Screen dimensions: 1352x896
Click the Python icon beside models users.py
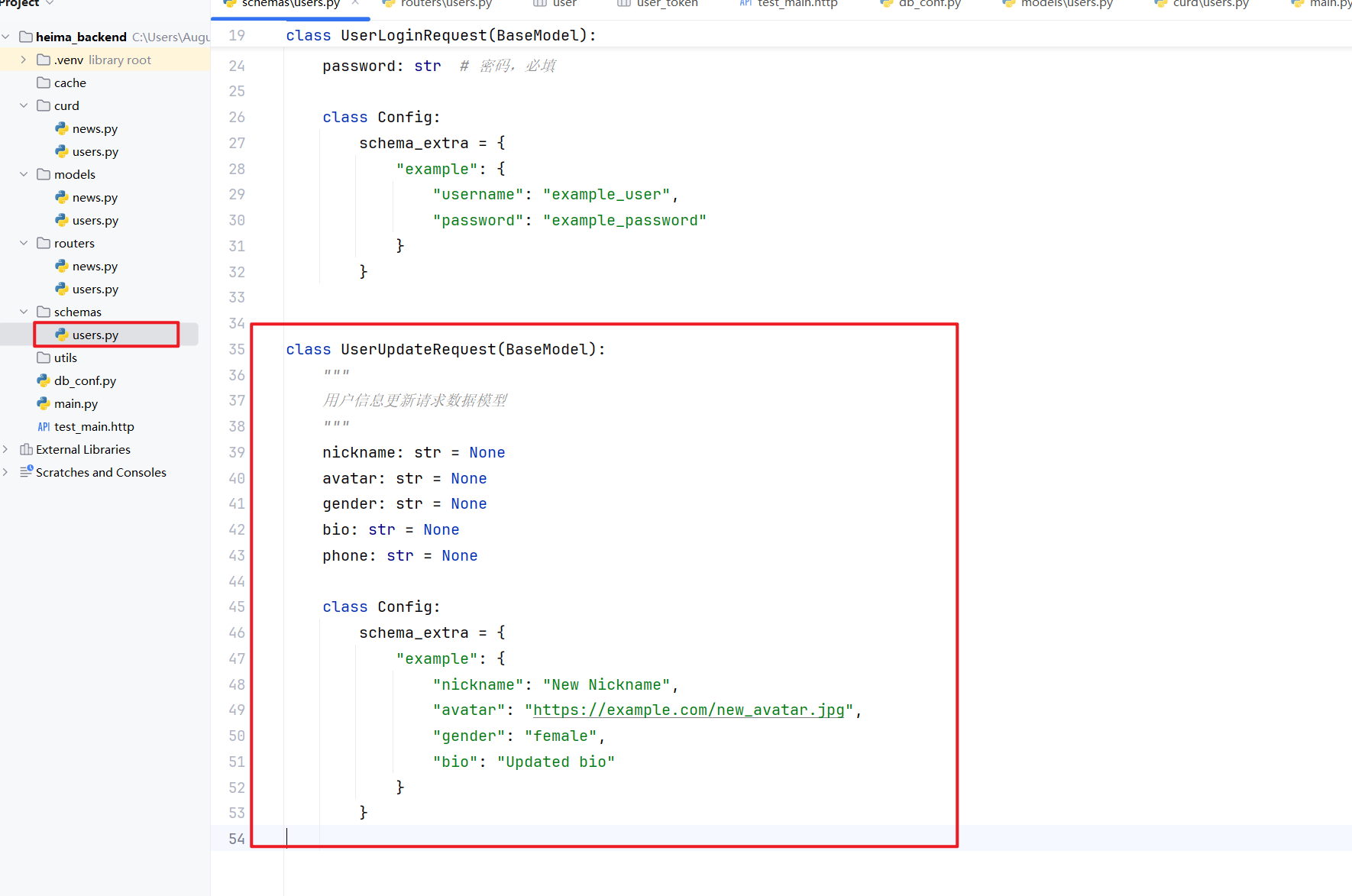(62, 220)
